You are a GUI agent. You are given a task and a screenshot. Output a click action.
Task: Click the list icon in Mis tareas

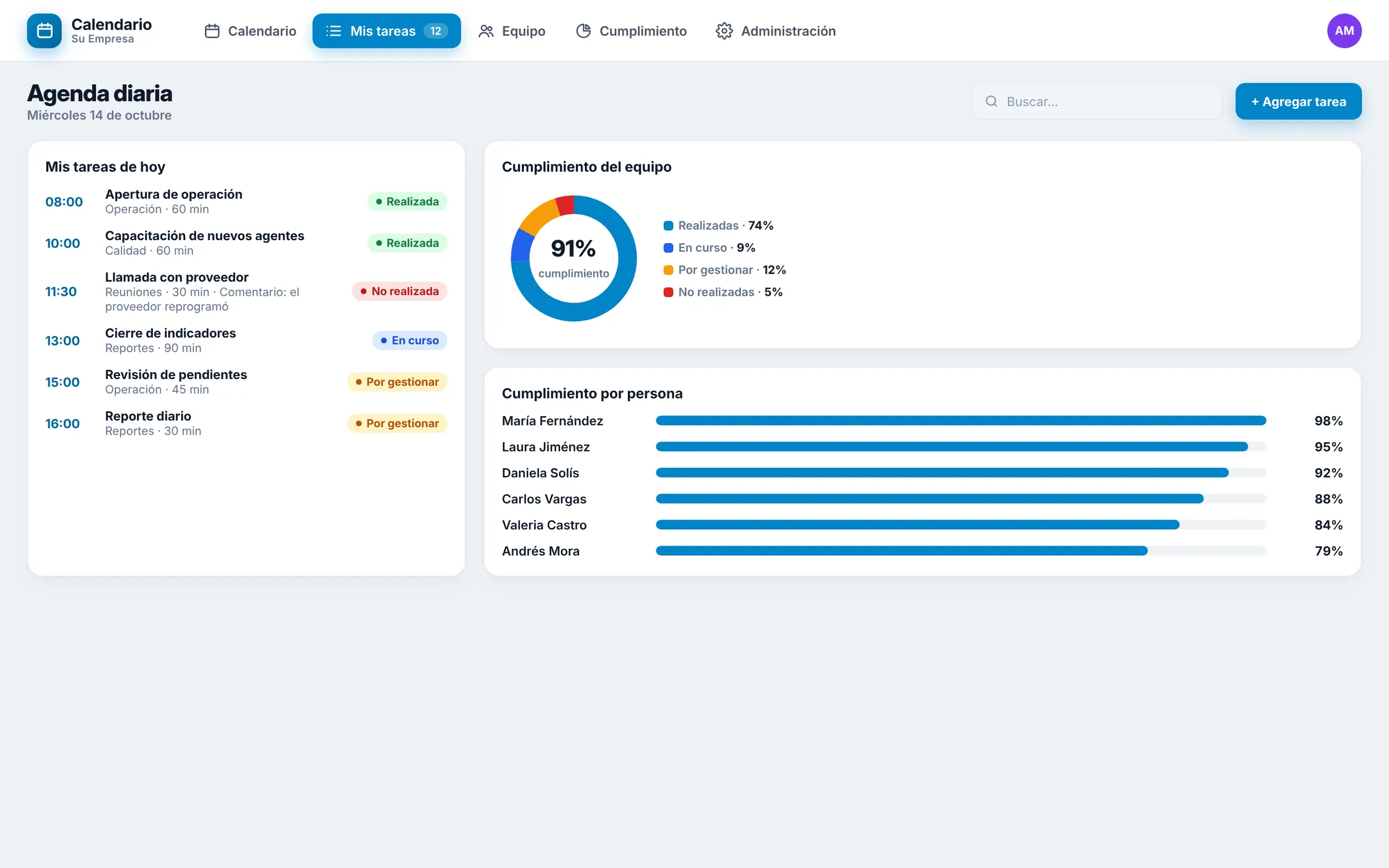pyautogui.click(x=333, y=31)
